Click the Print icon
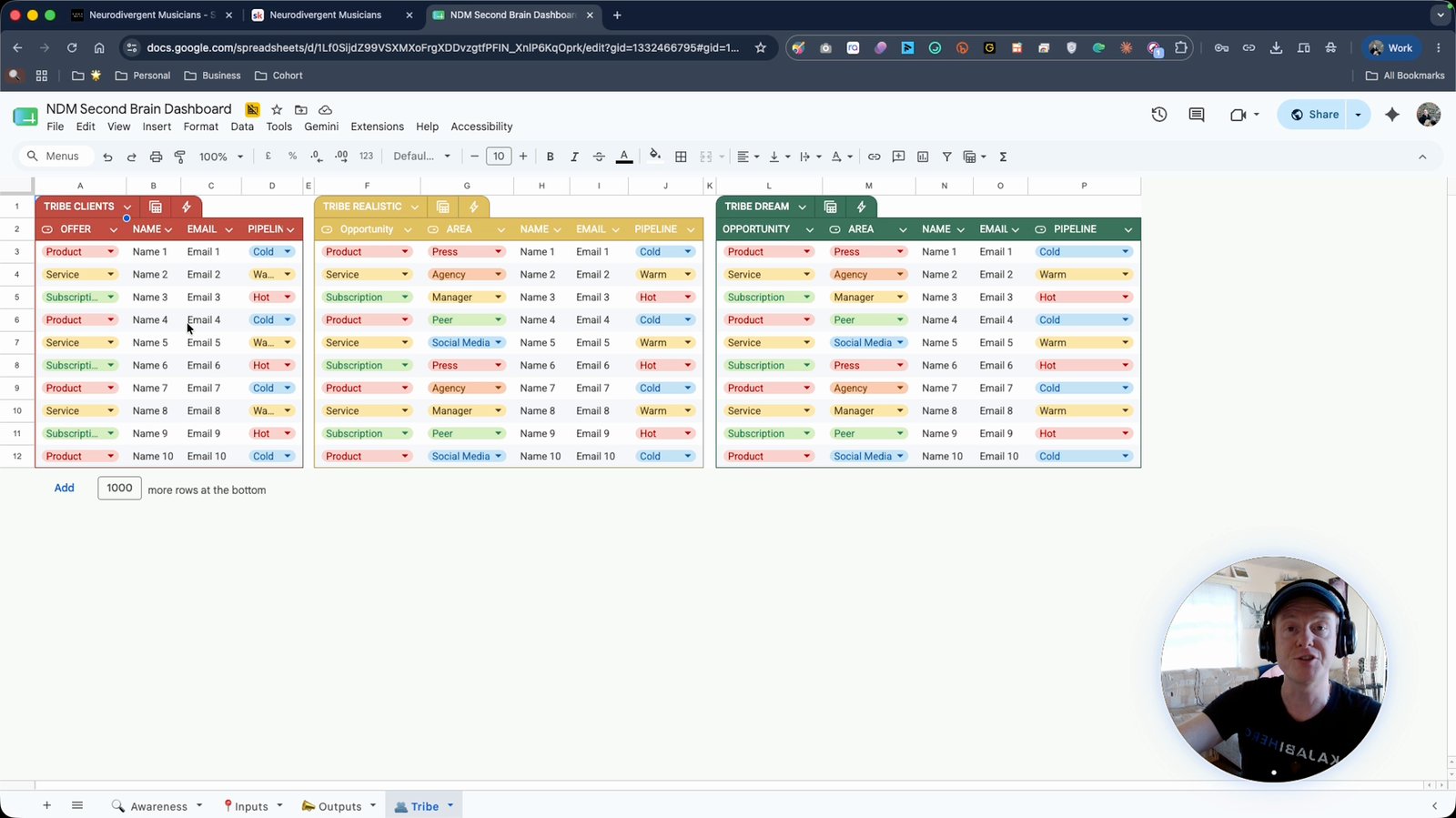 pyautogui.click(x=156, y=157)
